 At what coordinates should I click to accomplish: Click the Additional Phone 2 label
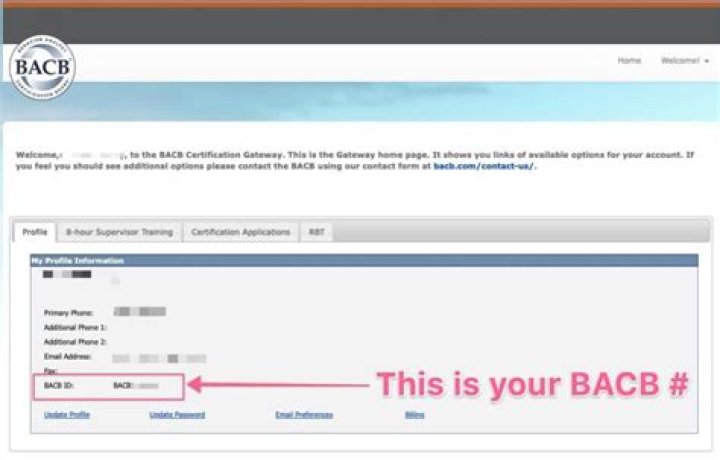(75, 342)
